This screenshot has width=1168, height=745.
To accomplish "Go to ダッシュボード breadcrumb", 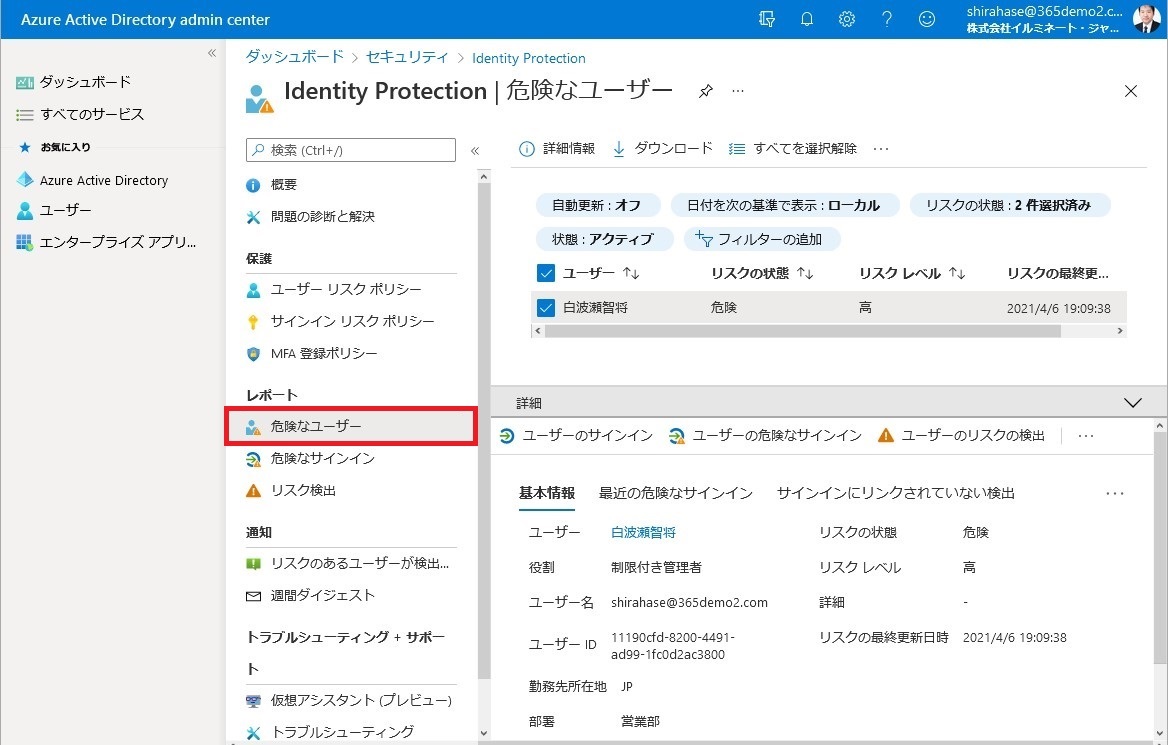I will pyautogui.click(x=295, y=57).
